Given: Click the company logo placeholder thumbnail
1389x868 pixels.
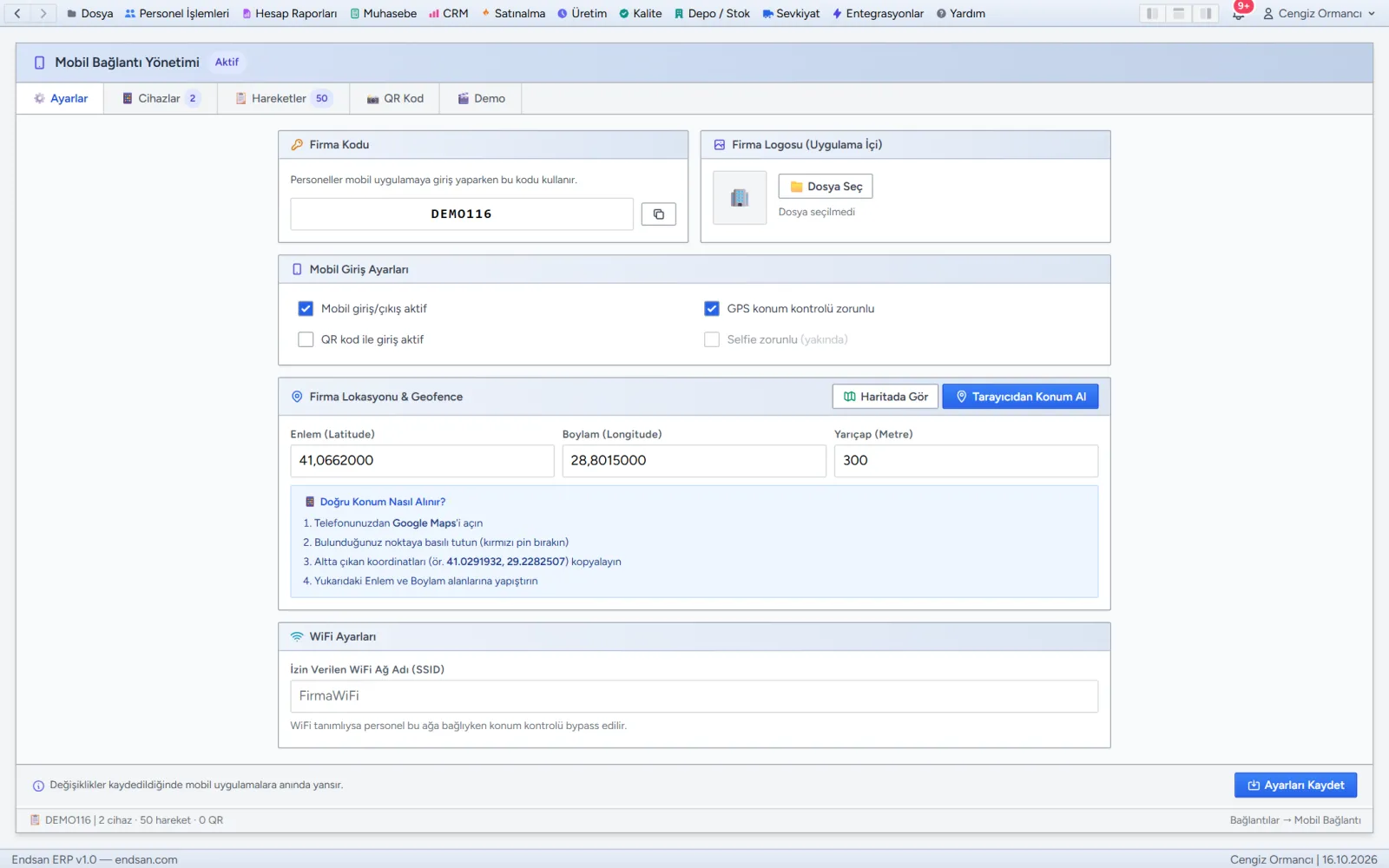Looking at the screenshot, I should tap(740, 198).
